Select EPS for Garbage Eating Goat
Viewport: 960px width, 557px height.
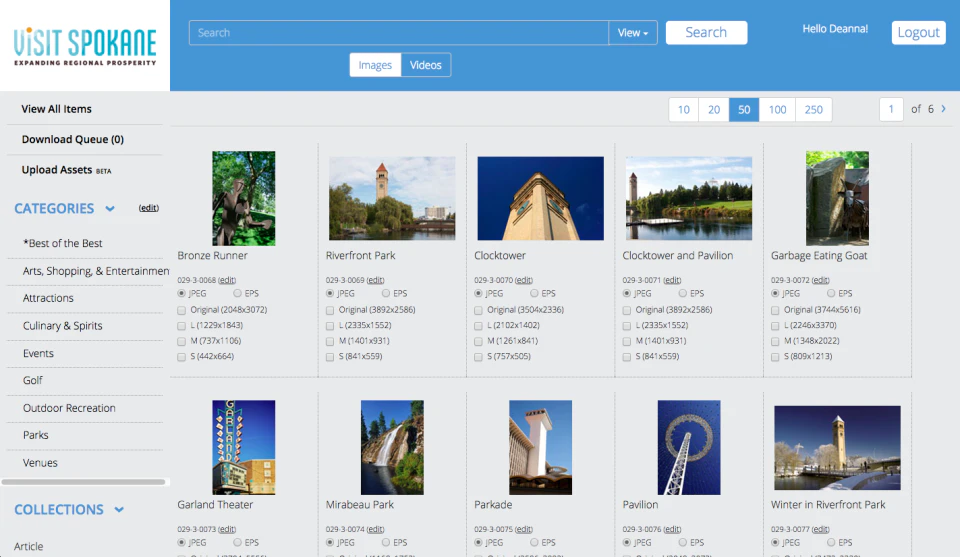click(x=831, y=293)
